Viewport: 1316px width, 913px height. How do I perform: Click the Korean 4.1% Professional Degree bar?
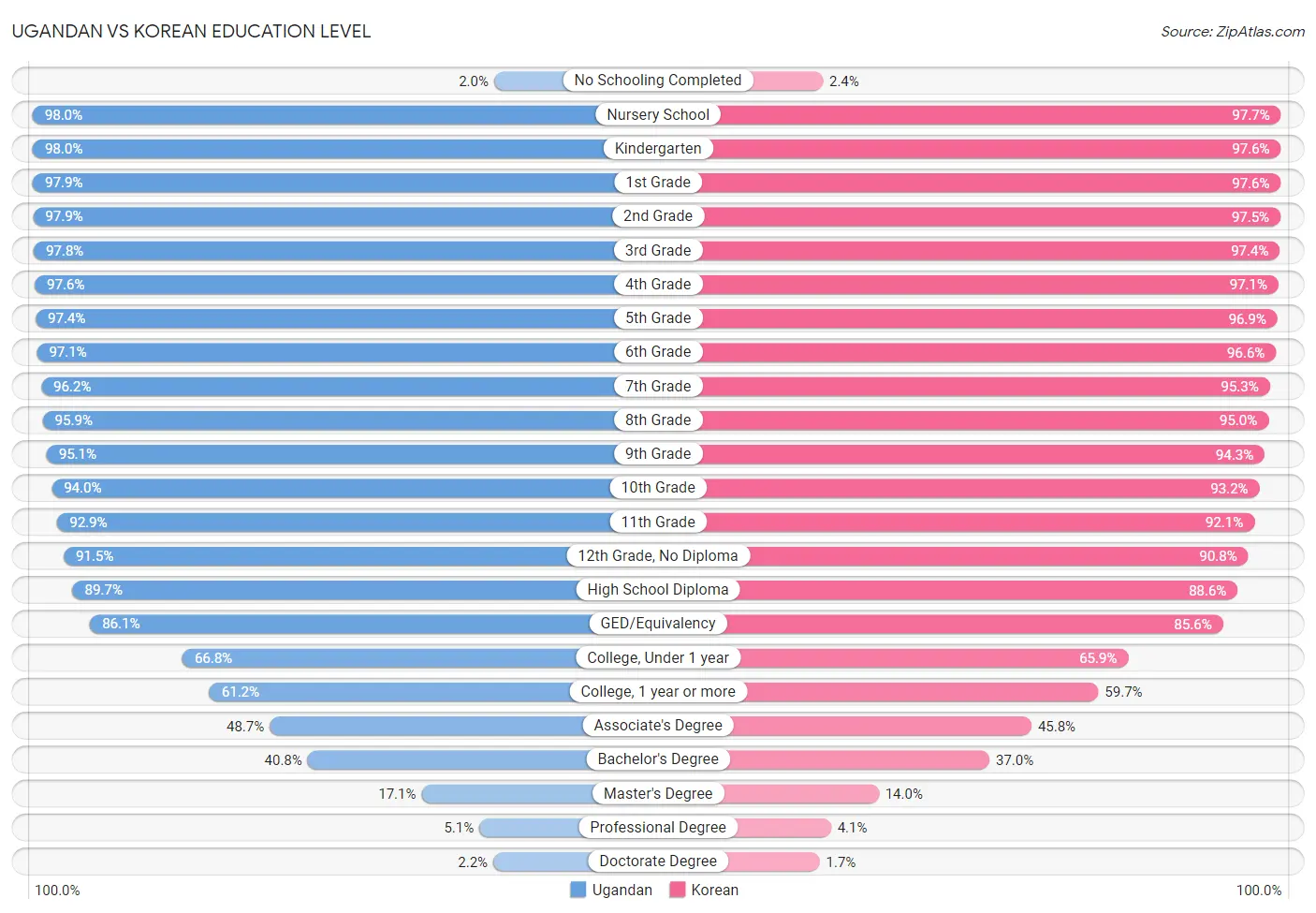pyautogui.click(x=745, y=828)
